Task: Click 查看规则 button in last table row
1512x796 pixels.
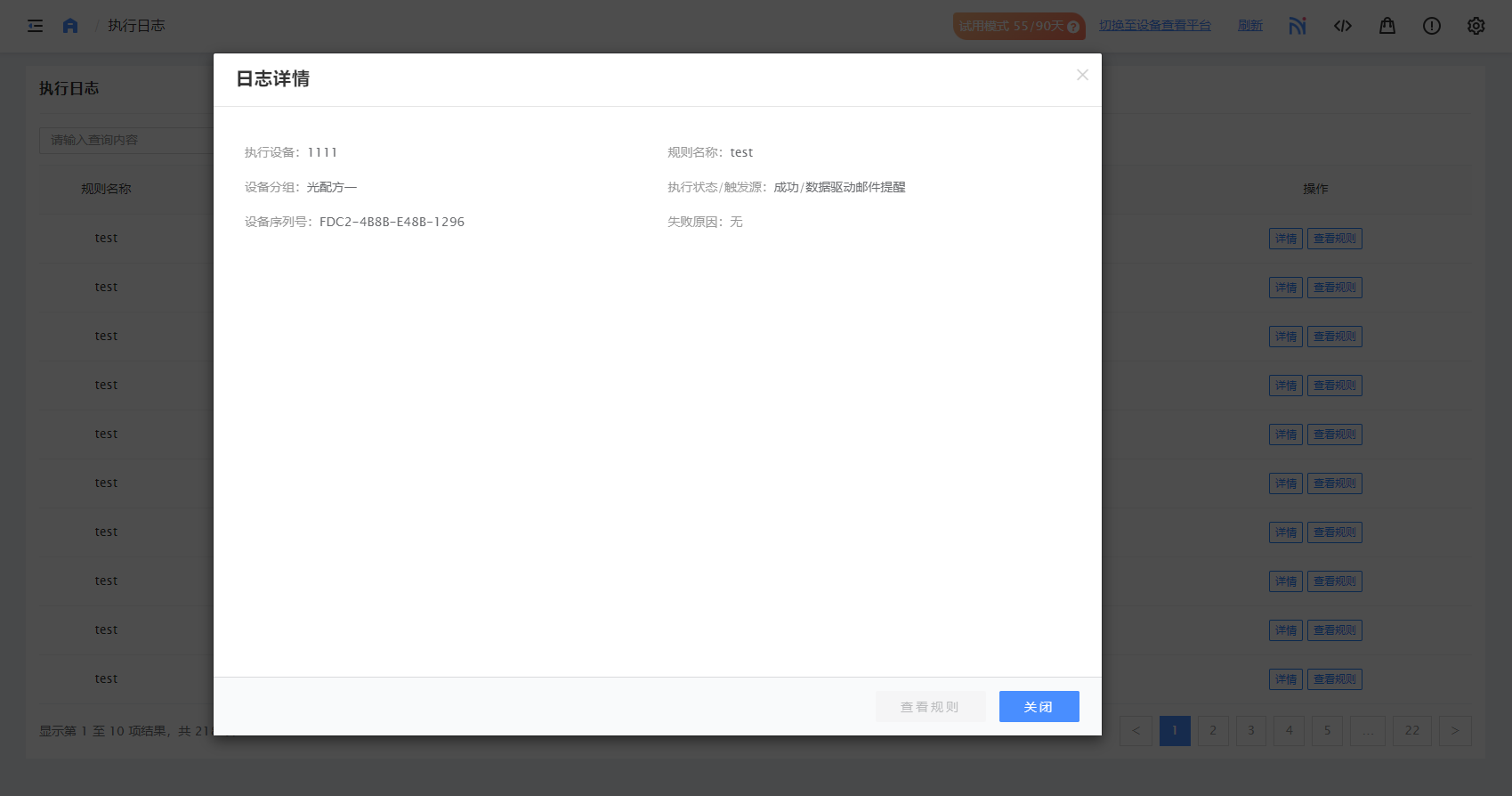Action: 1334,679
